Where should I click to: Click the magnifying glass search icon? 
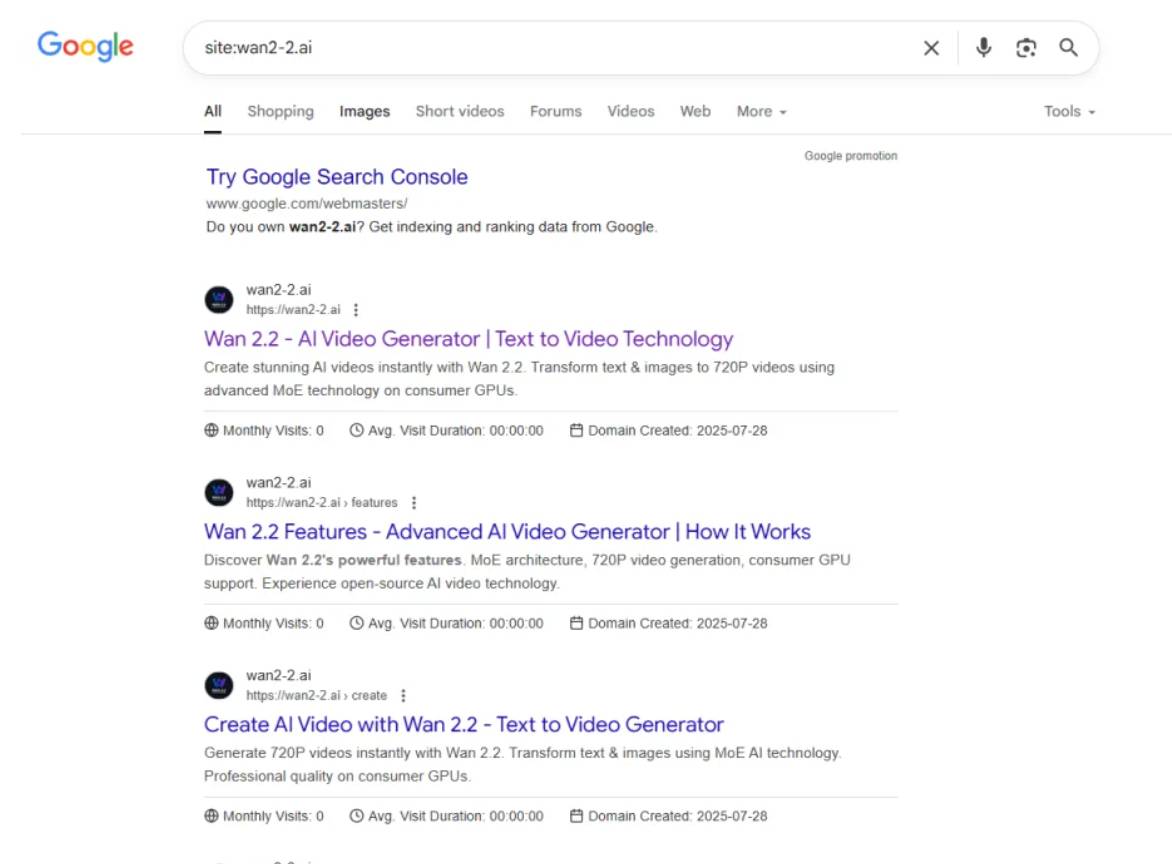[x=1068, y=48]
